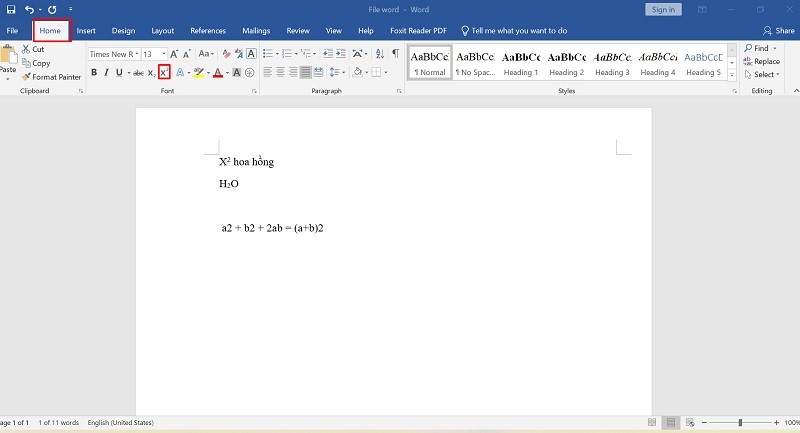The image size is (800, 433).
Task: Apply the No Spacing style
Action: pos(475,63)
